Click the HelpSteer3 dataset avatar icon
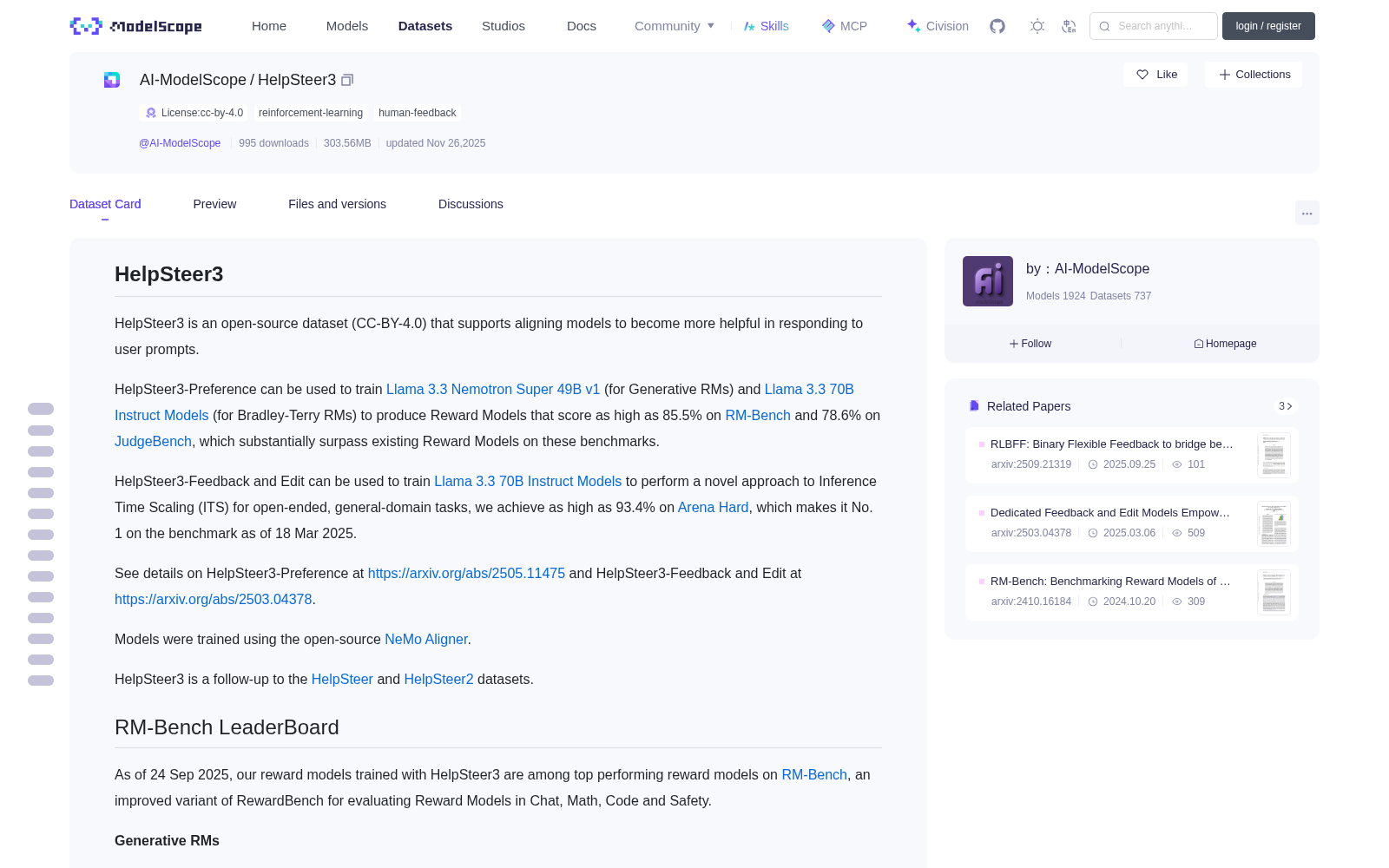 point(112,80)
